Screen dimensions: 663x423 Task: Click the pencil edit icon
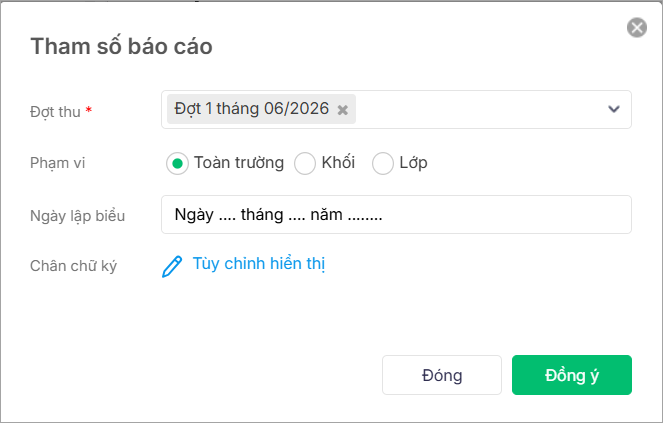(x=172, y=266)
